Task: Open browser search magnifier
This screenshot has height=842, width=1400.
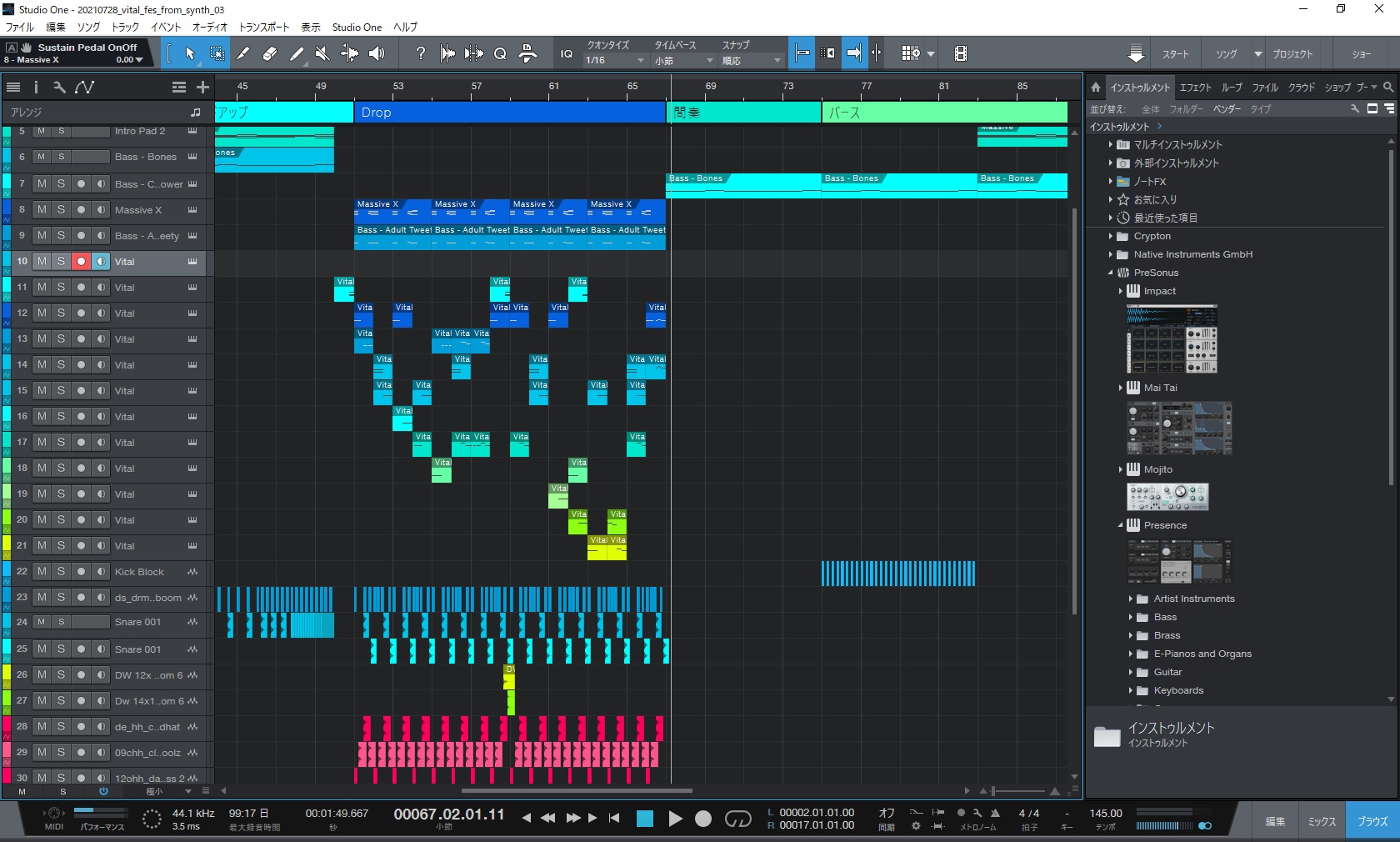Action: coord(1388,87)
